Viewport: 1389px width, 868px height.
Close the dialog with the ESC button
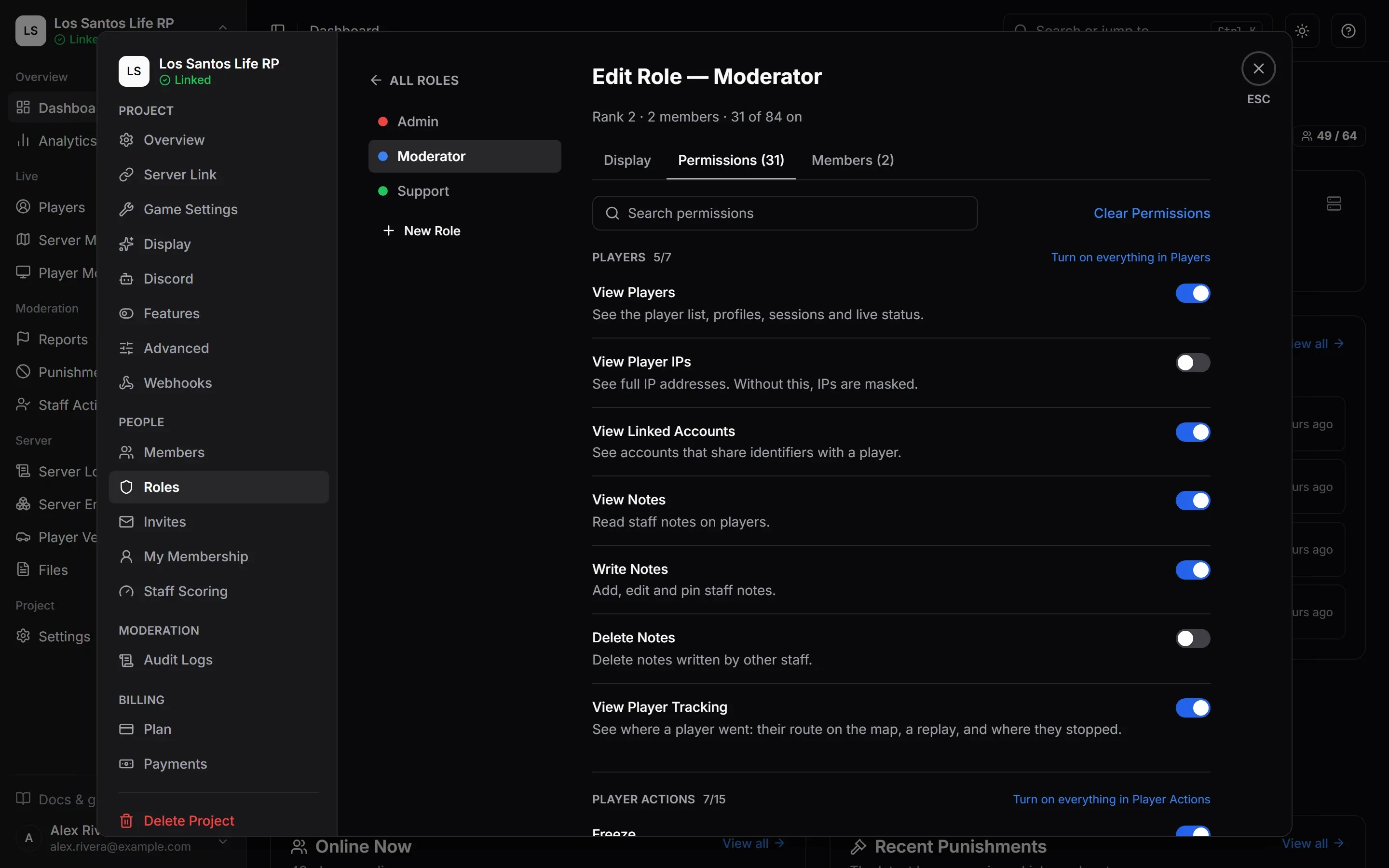point(1258,69)
